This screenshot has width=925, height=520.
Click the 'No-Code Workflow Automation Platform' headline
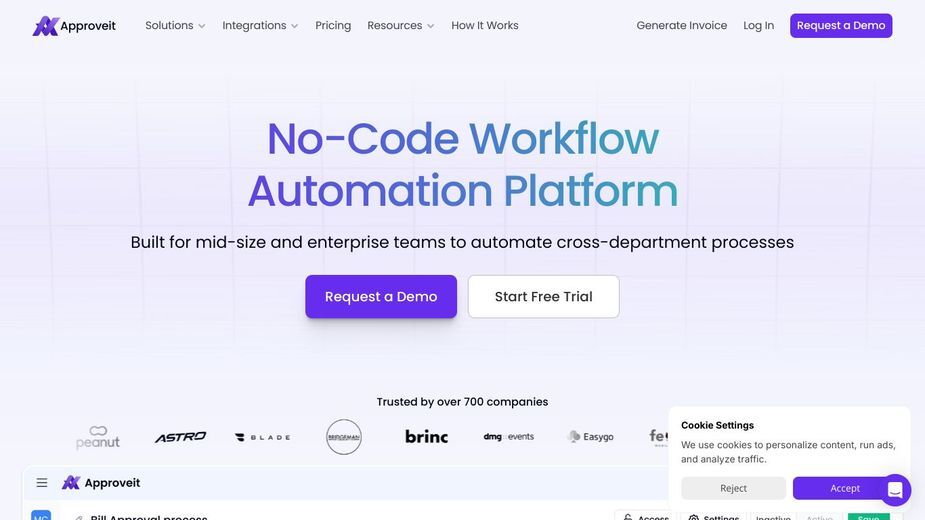click(462, 165)
